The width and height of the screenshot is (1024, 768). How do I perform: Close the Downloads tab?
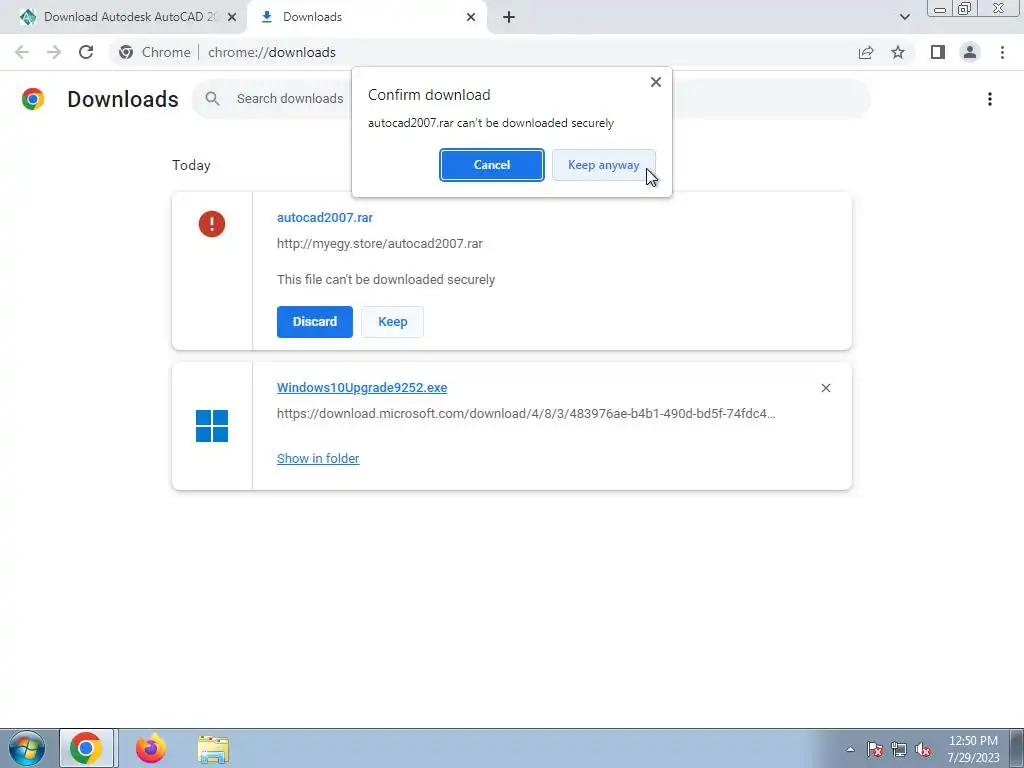point(471,17)
